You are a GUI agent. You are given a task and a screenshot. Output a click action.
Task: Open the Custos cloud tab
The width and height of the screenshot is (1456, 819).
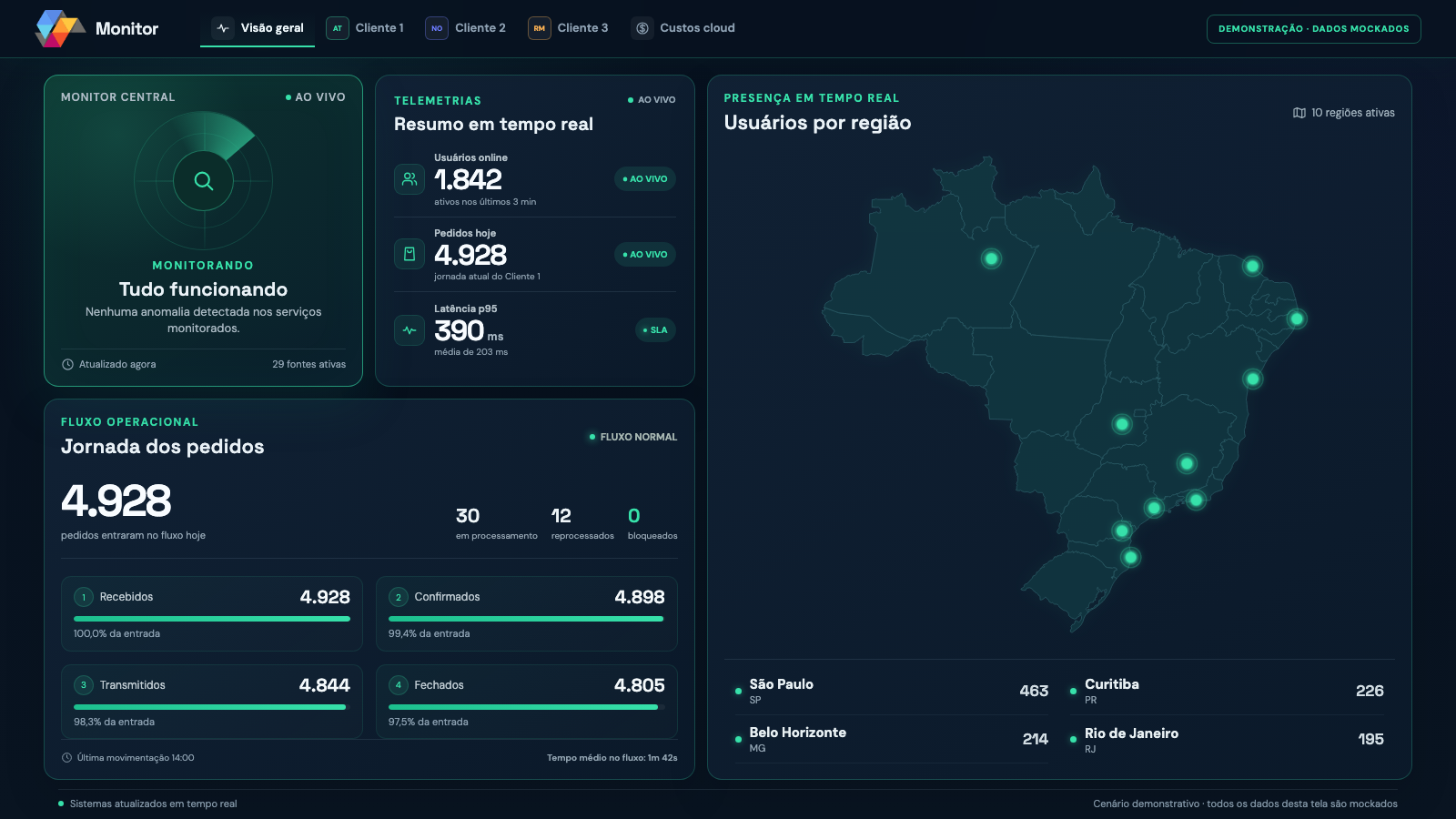tap(683, 28)
